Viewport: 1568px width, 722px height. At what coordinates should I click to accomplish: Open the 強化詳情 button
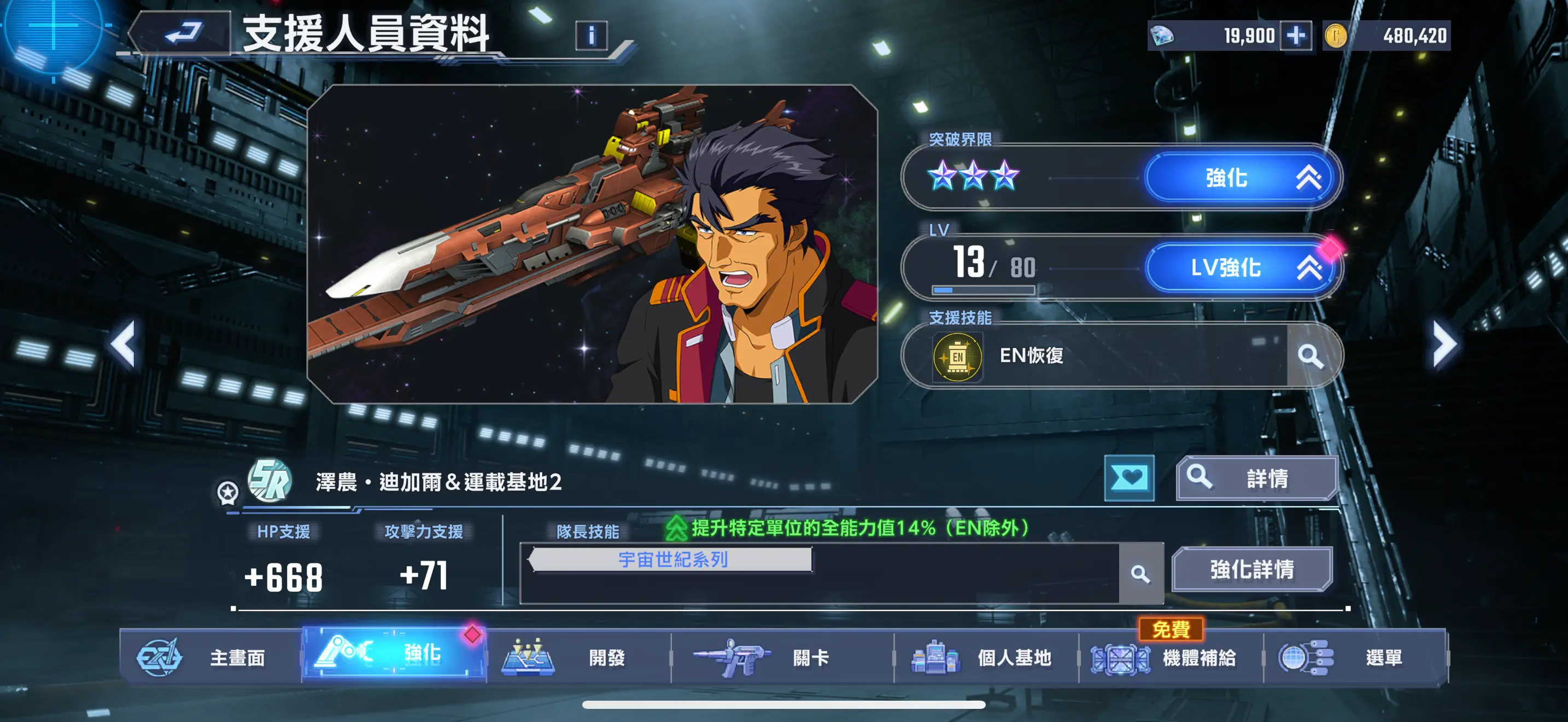(x=1252, y=569)
